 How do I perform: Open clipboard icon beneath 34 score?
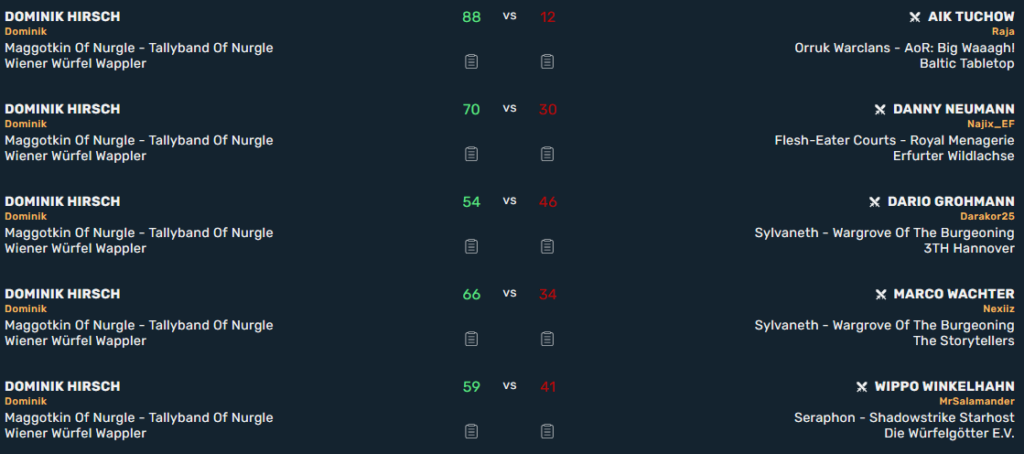[547, 339]
